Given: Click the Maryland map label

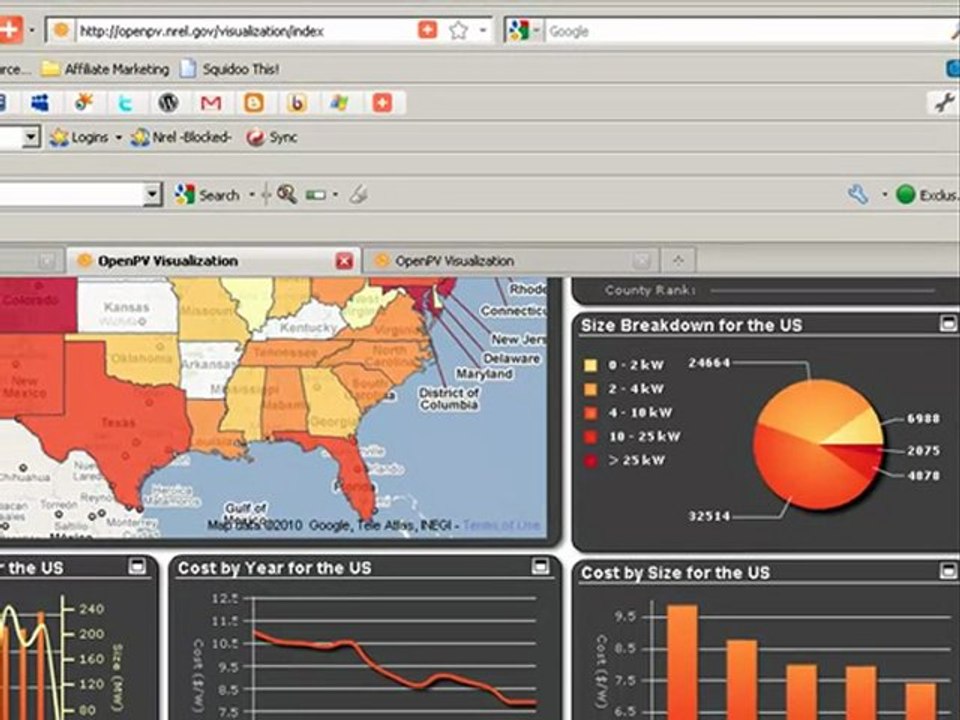Looking at the screenshot, I should [x=483, y=373].
